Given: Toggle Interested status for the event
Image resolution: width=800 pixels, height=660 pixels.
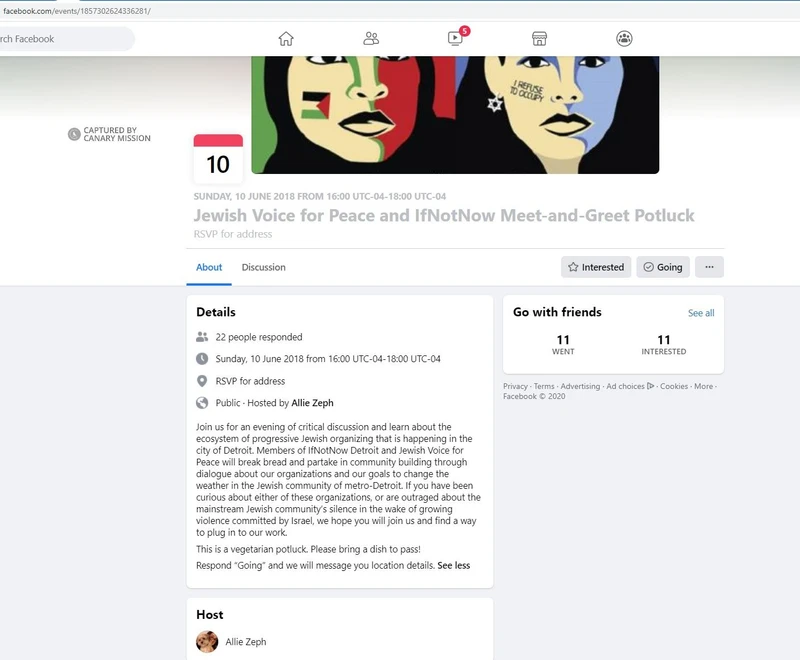Looking at the screenshot, I should tap(596, 267).
